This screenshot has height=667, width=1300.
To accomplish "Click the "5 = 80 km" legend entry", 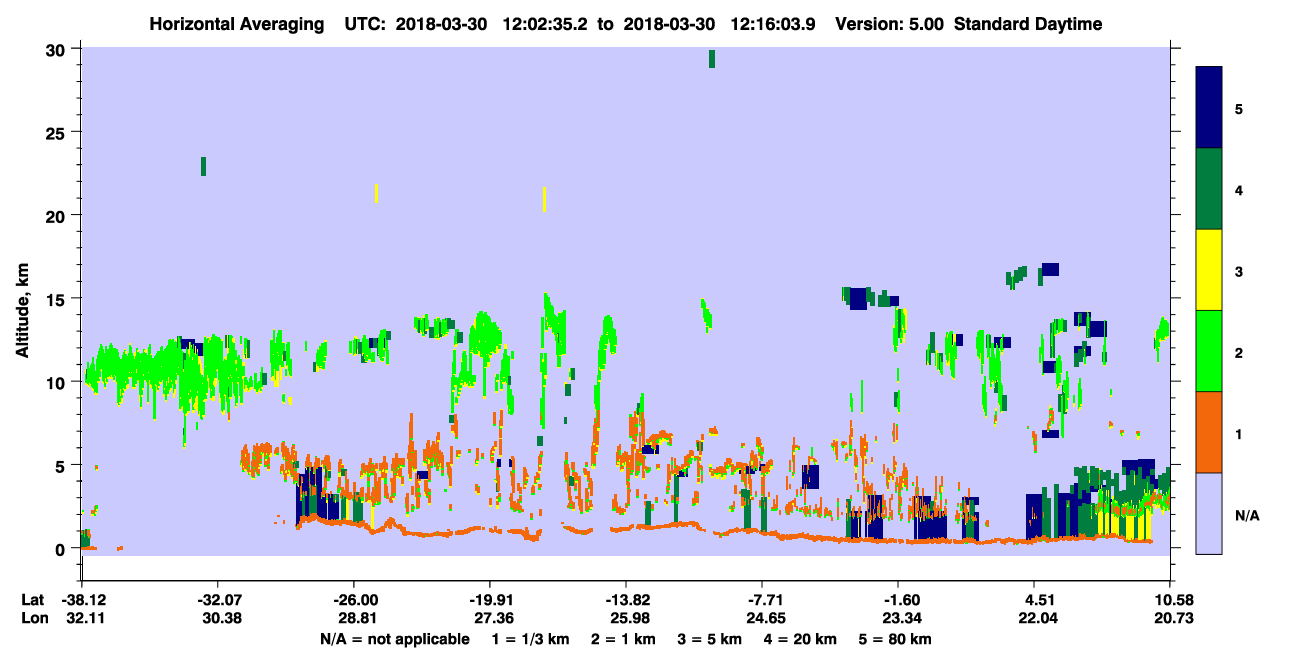I will point(895,638).
